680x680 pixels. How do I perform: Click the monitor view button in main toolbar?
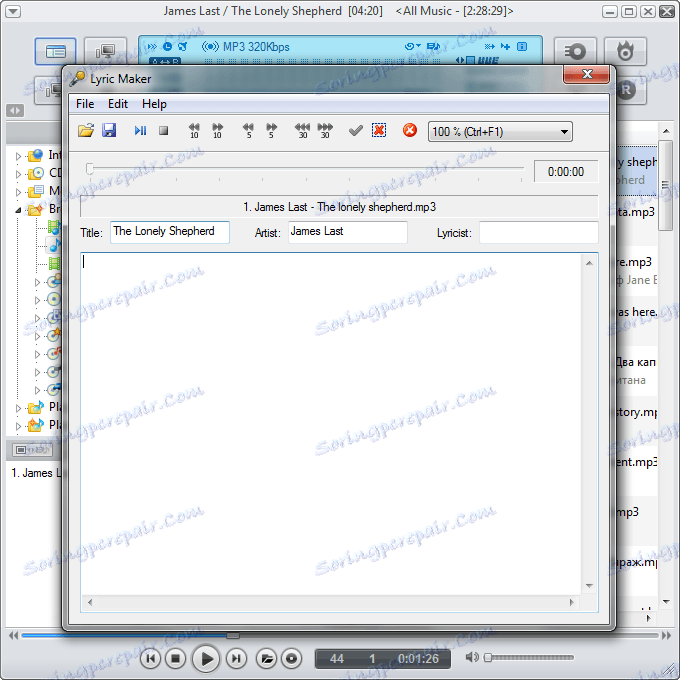pyautogui.click(x=105, y=52)
